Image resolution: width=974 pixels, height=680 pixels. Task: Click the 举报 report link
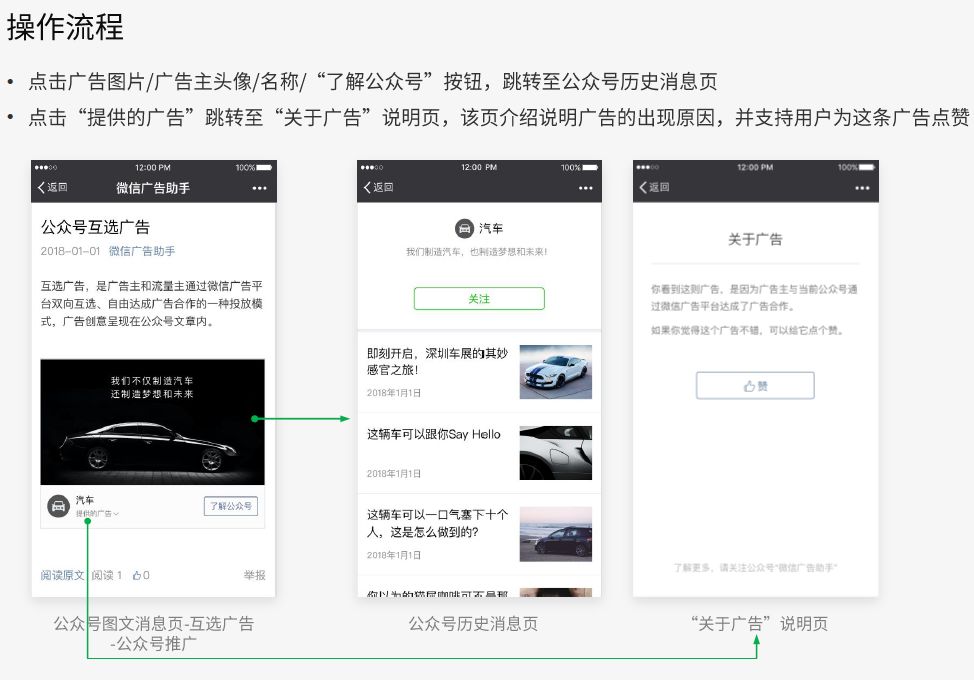coord(255,575)
